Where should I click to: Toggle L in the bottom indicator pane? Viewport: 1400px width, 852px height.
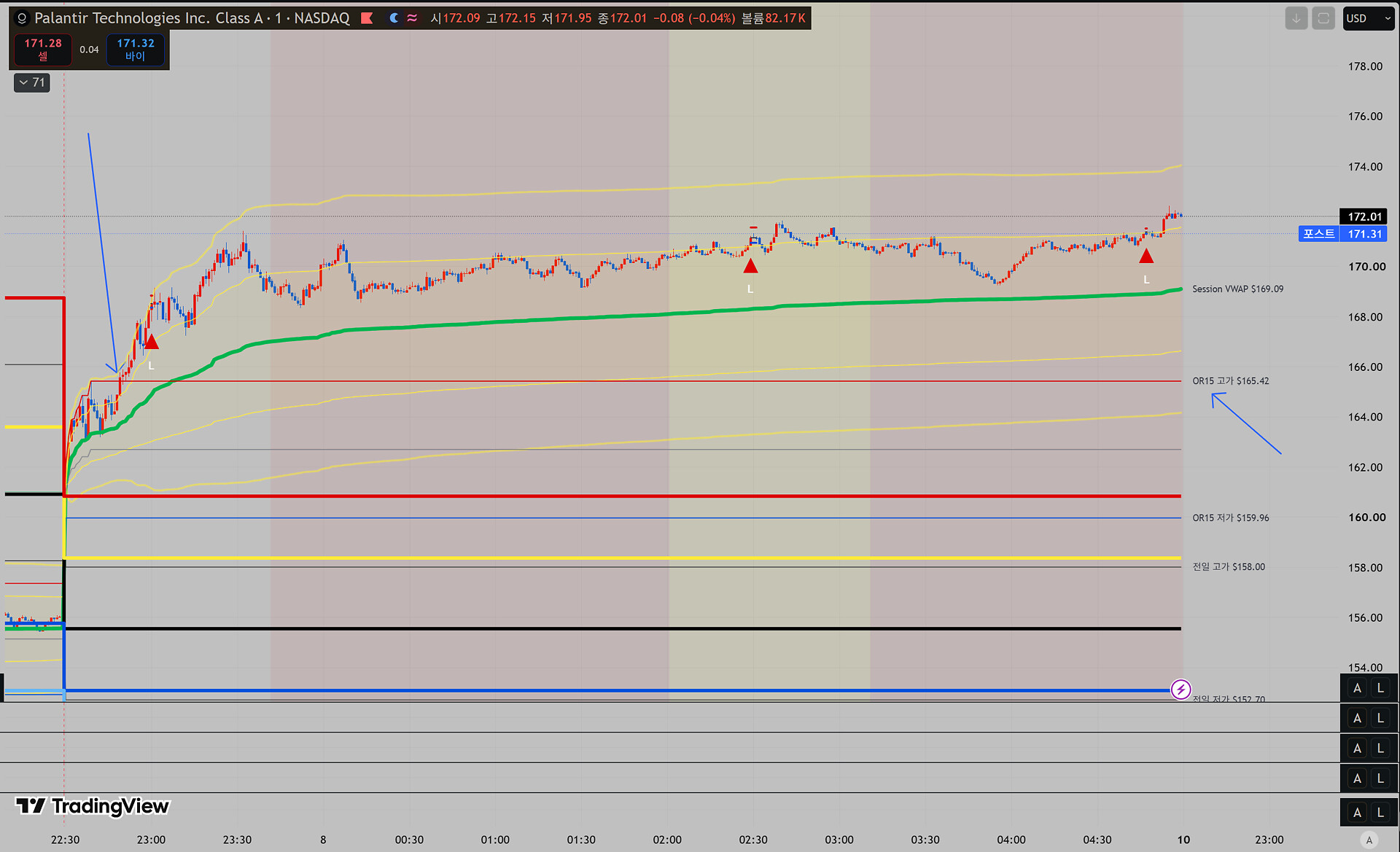click(1380, 813)
